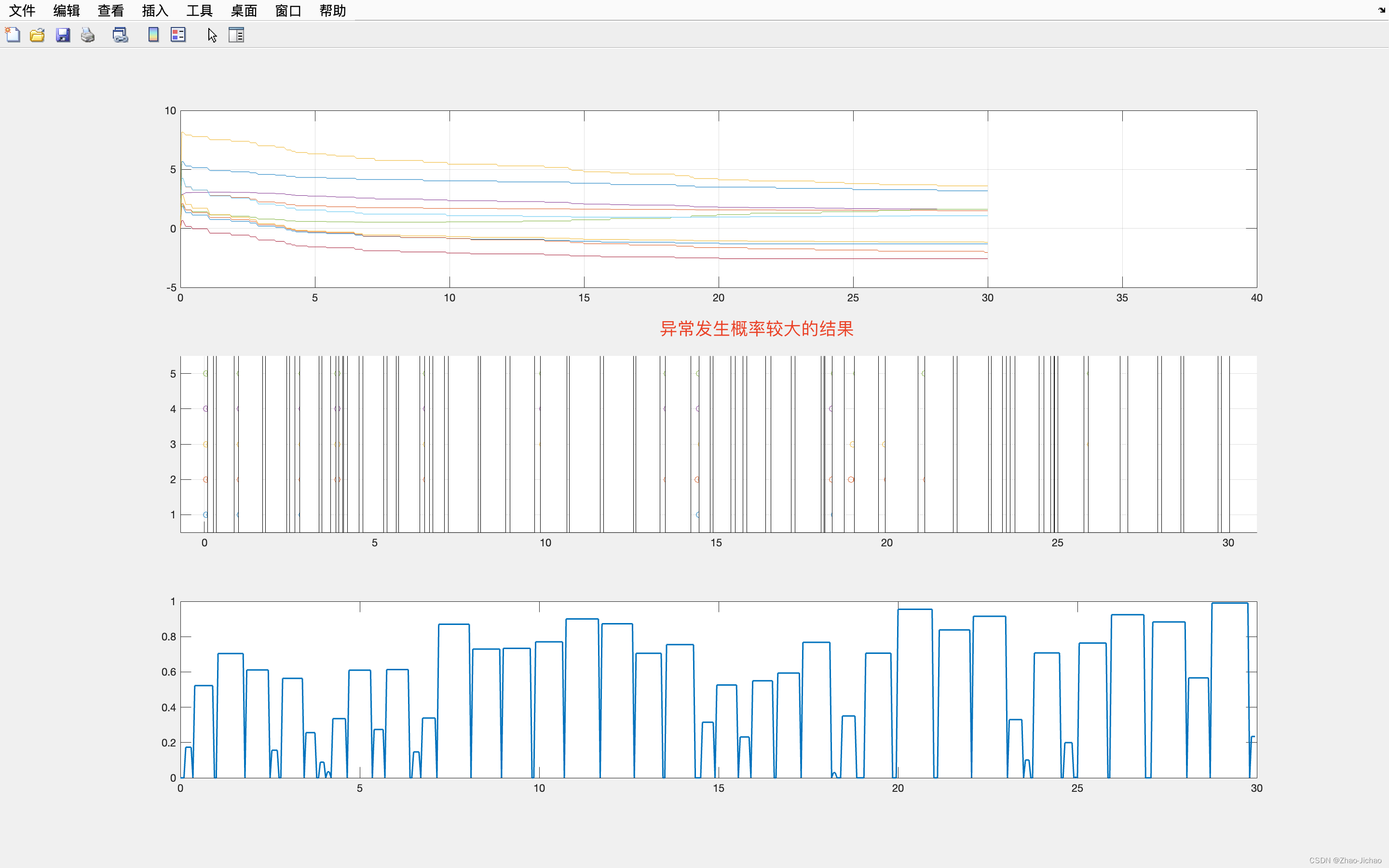Open the 窗口 menu
Screen dimensions: 1389x868
point(288,10)
